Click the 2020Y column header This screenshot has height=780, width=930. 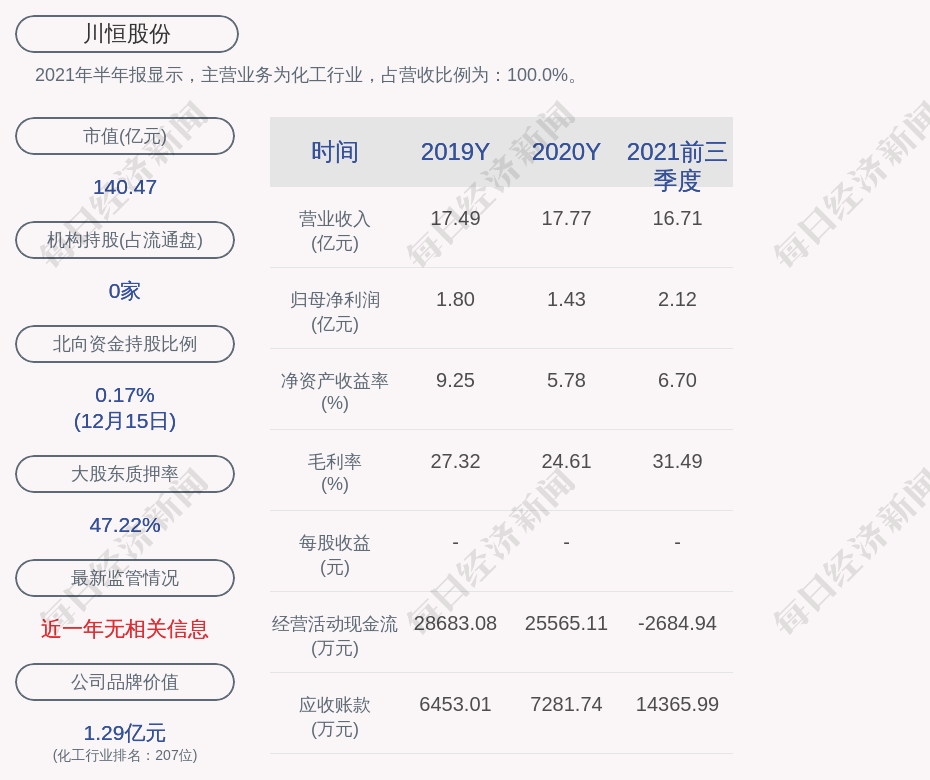(566, 152)
